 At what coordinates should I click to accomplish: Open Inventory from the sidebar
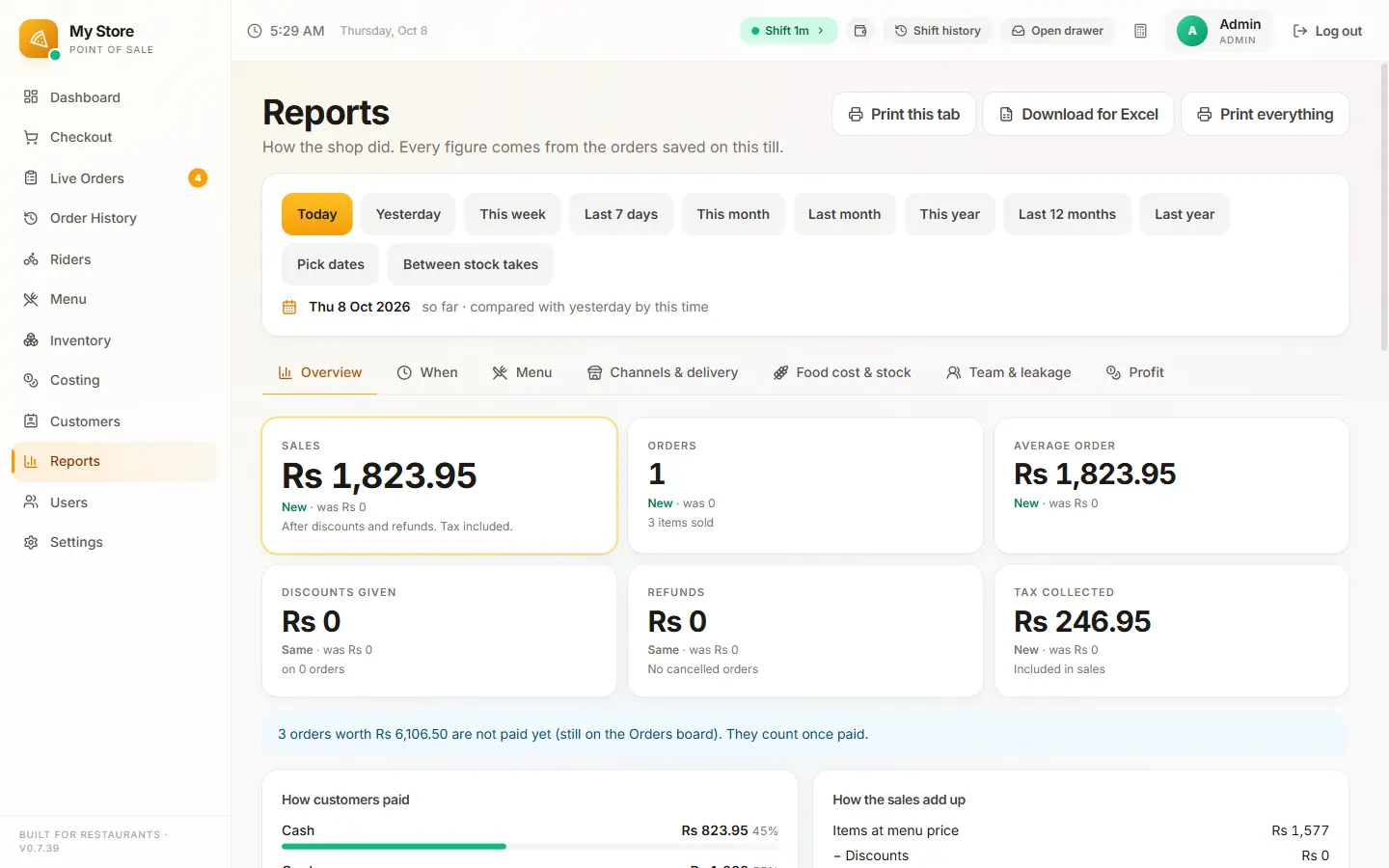tap(116, 340)
